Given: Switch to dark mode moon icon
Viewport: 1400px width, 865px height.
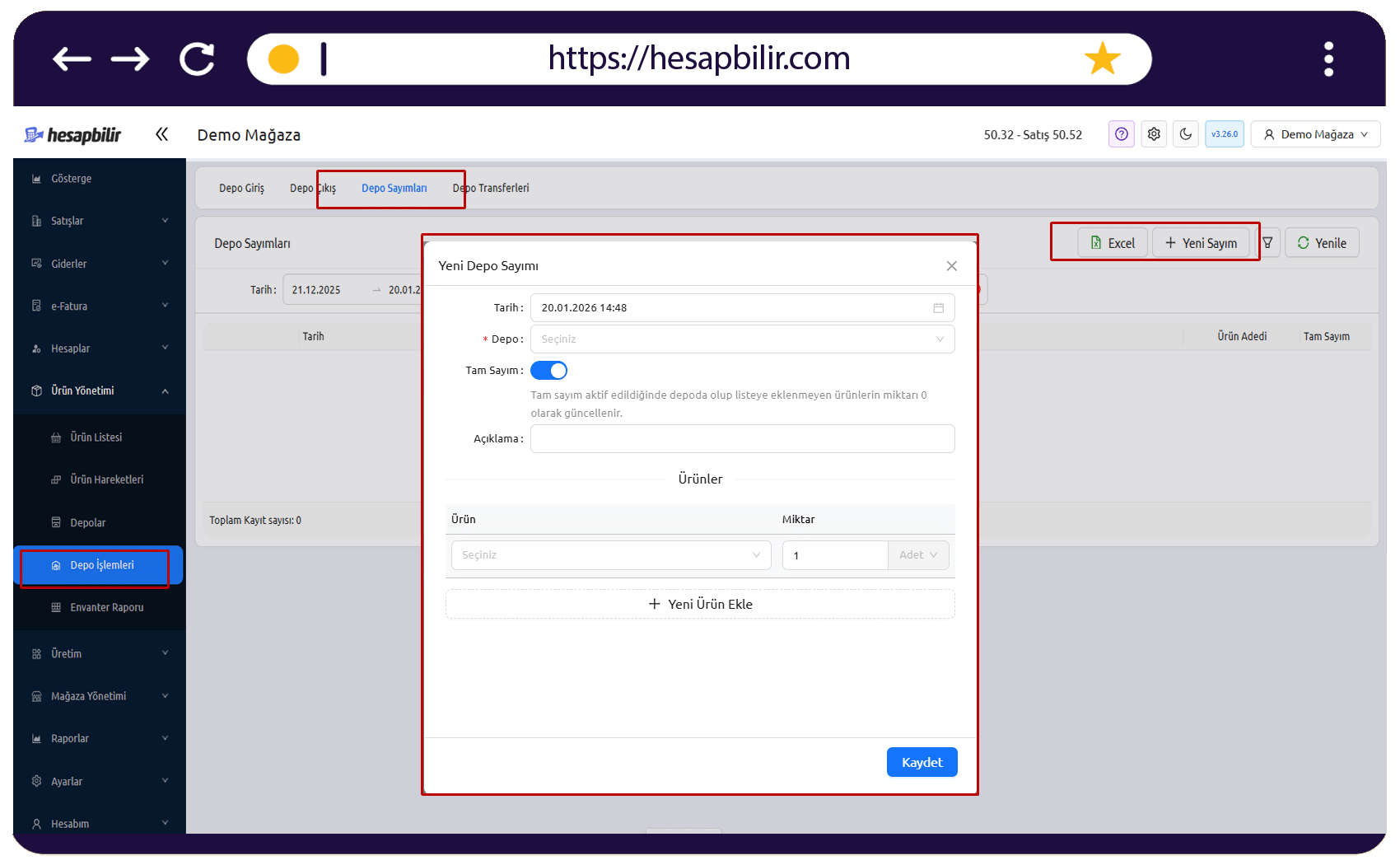Looking at the screenshot, I should pos(1186,134).
